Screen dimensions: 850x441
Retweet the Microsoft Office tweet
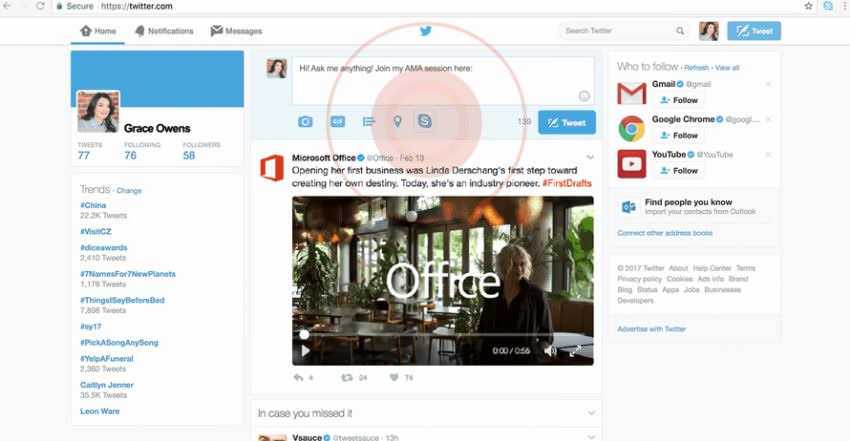click(346, 378)
